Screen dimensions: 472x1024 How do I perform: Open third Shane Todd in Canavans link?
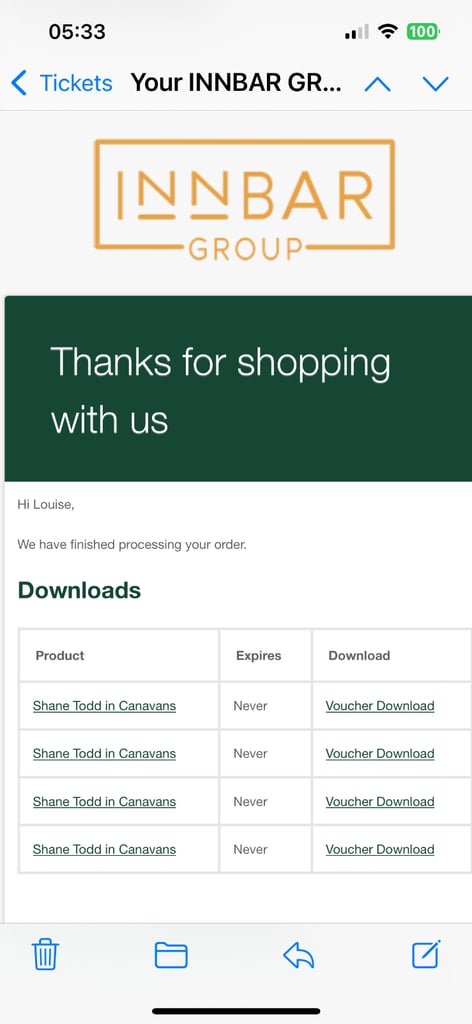104,801
